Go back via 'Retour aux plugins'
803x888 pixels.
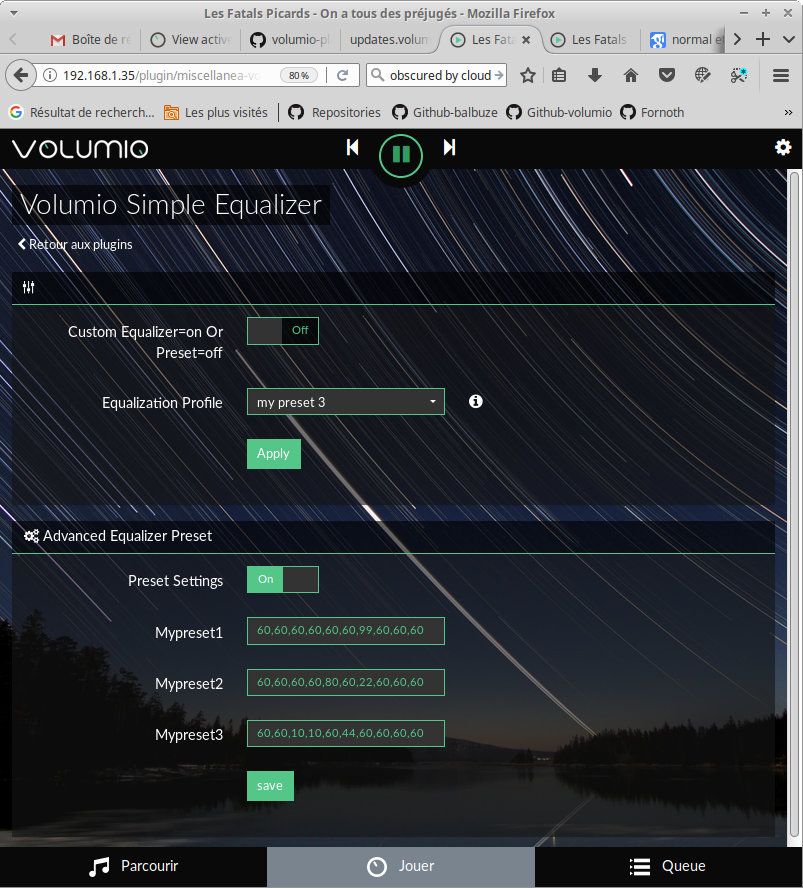75,244
